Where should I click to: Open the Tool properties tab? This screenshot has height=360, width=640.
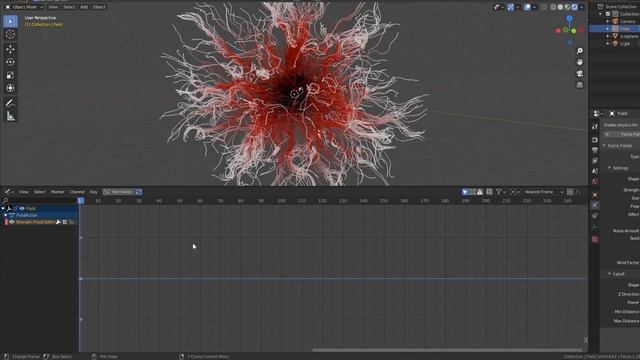click(x=595, y=127)
